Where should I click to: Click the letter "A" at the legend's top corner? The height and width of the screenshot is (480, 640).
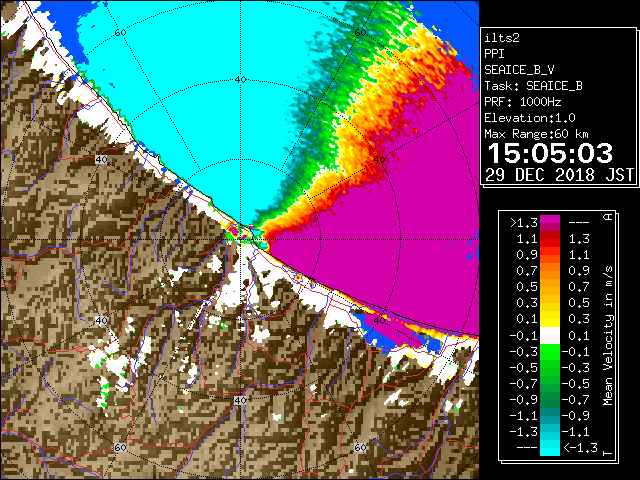pyautogui.click(x=608, y=217)
